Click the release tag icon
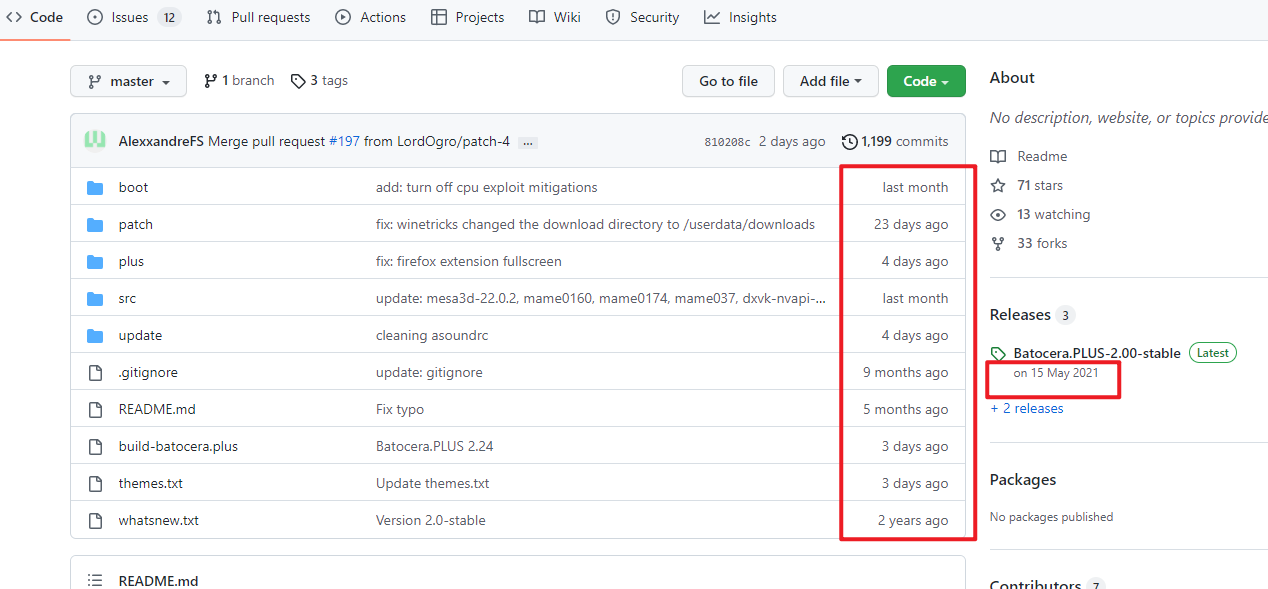The height and width of the screenshot is (589, 1268). pos(998,354)
